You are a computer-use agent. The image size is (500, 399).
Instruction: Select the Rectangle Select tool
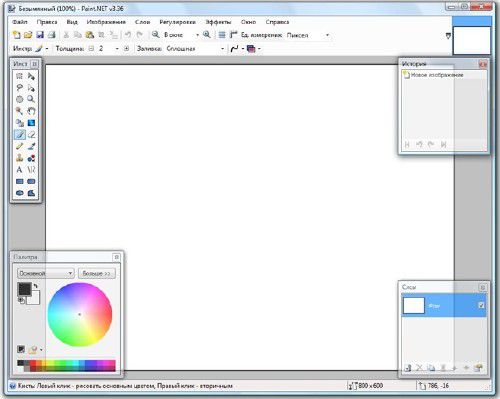click(x=20, y=76)
